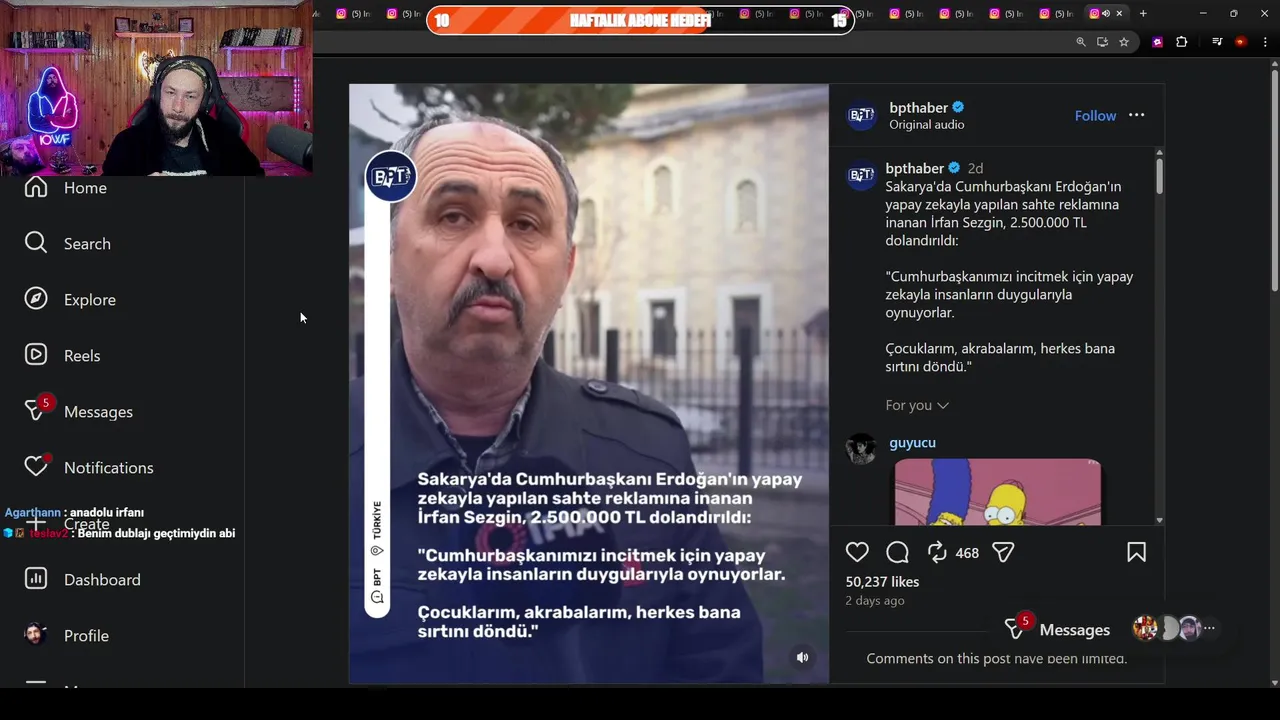Screen dimensions: 1280x720
Task: Open commenter guyucu's profile picture
Action: [861, 449]
